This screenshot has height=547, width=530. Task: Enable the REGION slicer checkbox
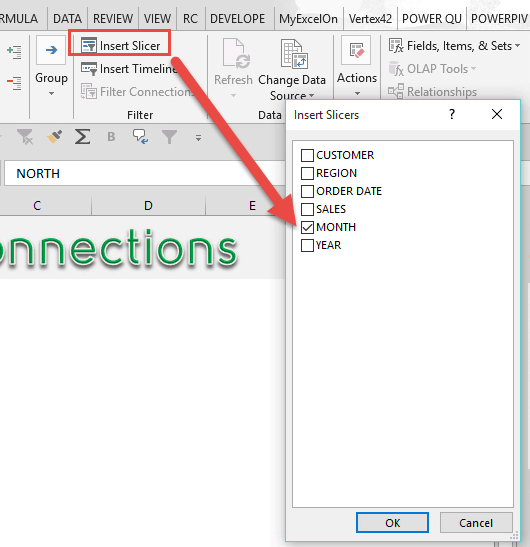click(x=307, y=173)
